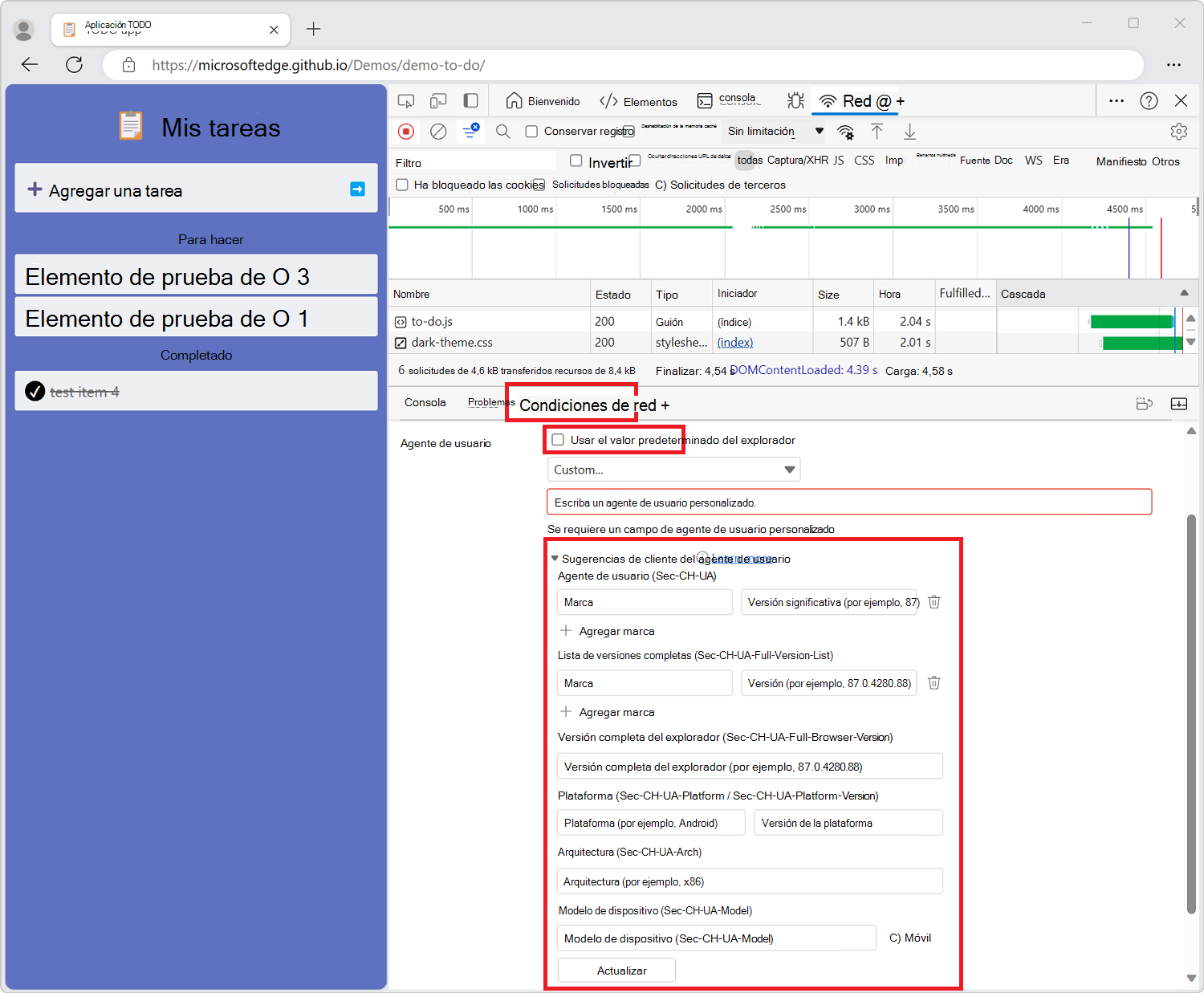Click the custom user agent input field
The height and width of the screenshot is (993, 1204).
[x=848, y=501]
